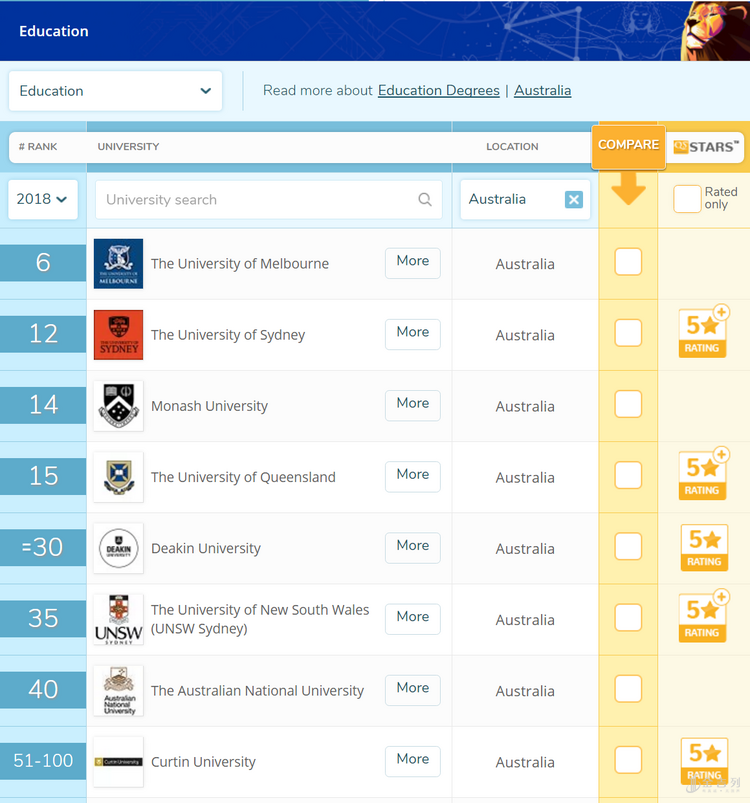Click the University of Melbourne logo
Screen dimensions: 750x803
point(118,264)
